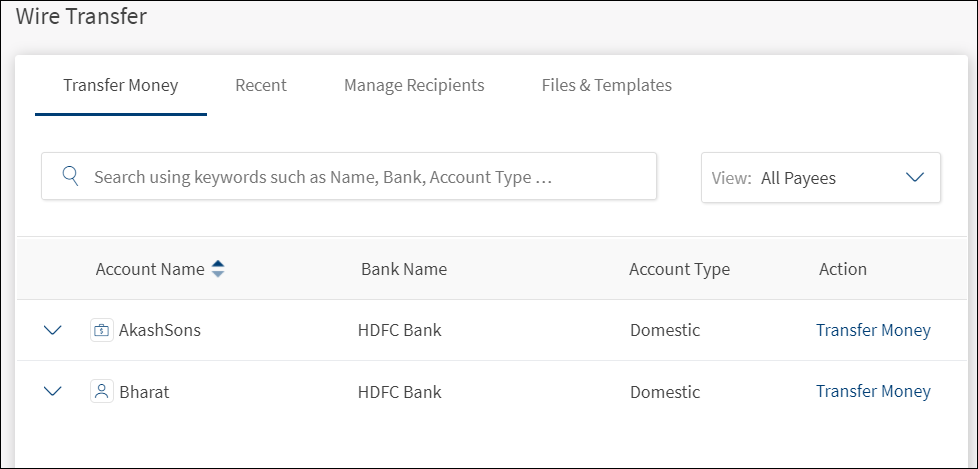The height and width of the screenshot is (469, 978).
Task: Click the Account Name column header
Action: pos(150,269)
